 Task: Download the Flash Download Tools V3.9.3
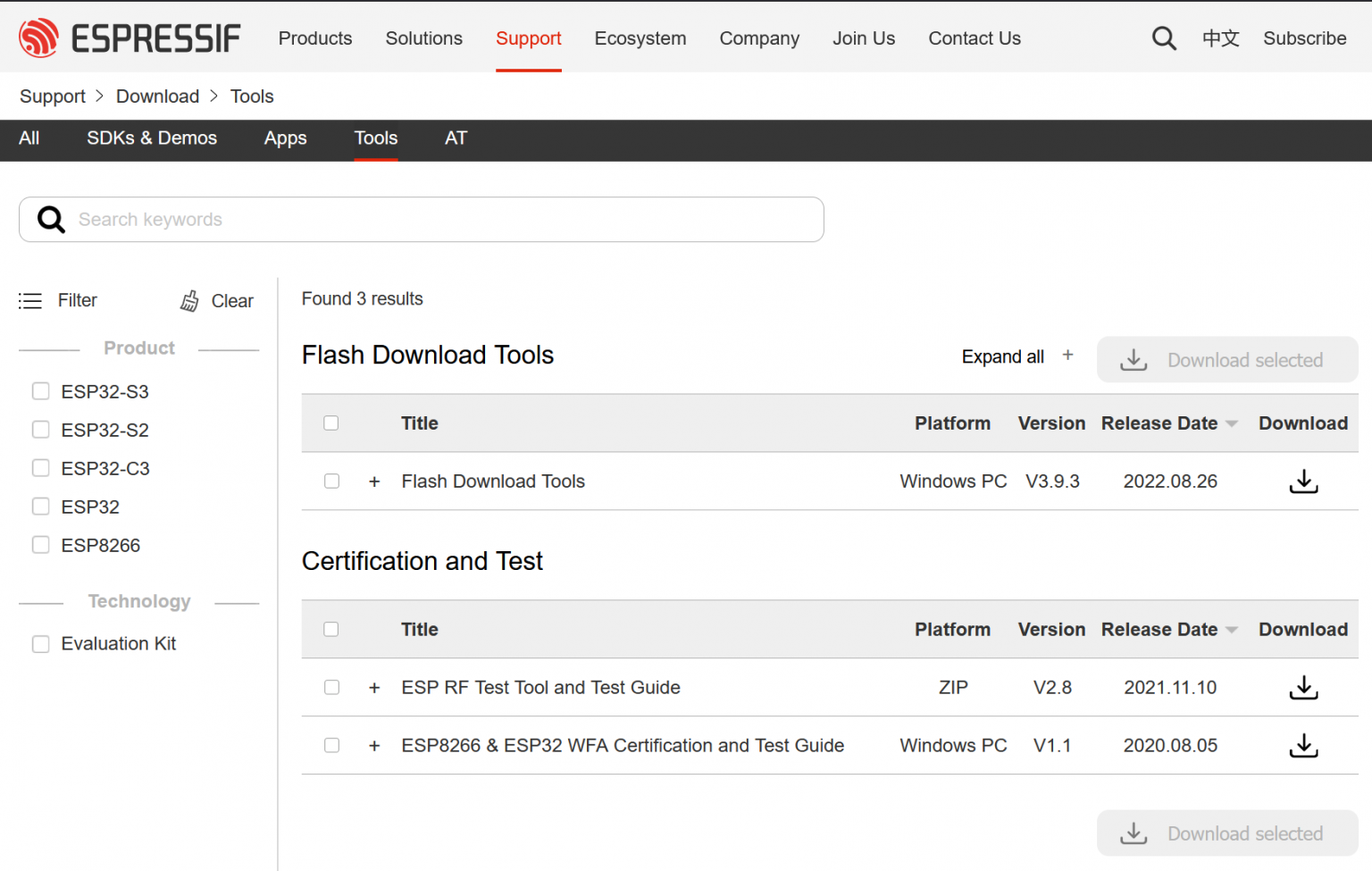(x=1303, y=482)
